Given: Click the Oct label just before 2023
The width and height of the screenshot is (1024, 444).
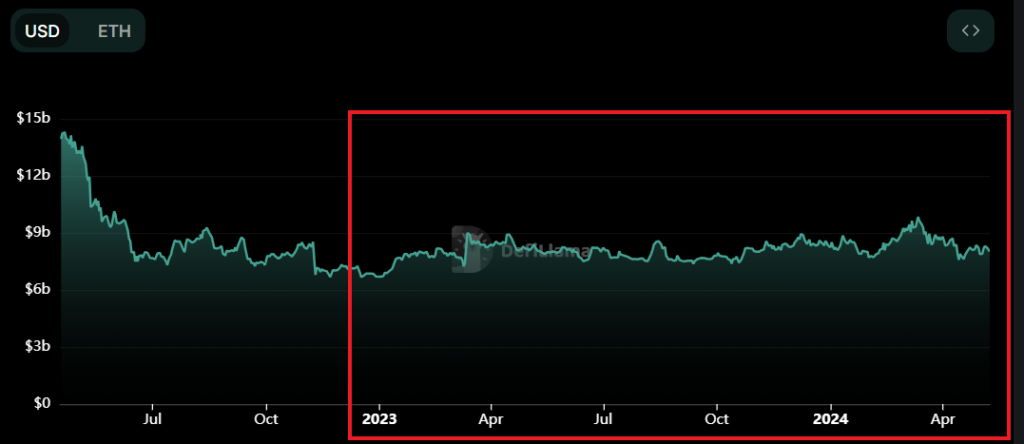Looking at the screenshot, I should click(266, 420).
